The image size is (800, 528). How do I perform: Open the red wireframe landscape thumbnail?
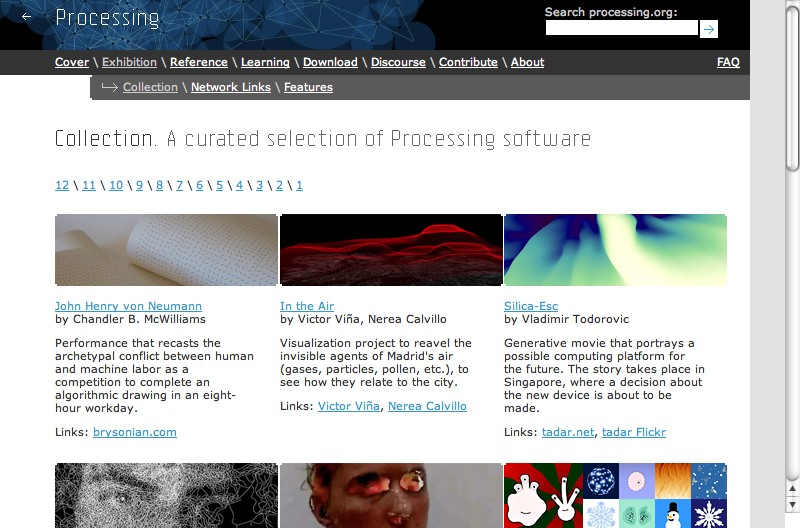click(391, 249)
